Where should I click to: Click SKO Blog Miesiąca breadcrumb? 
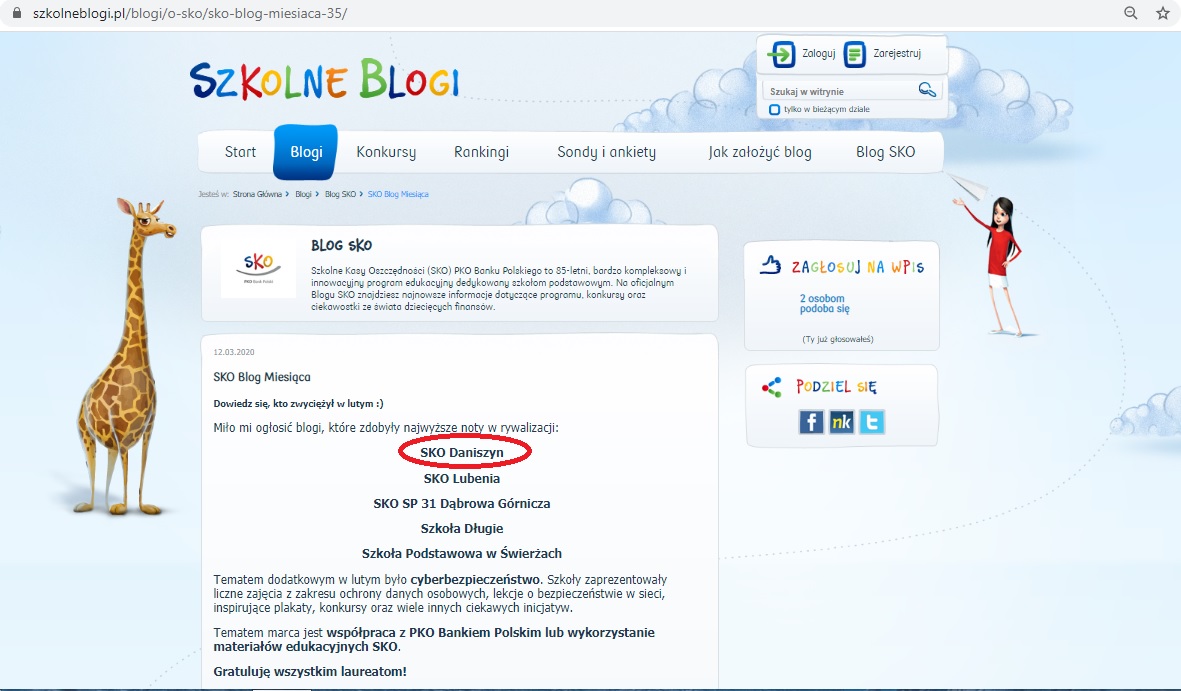(x=398, y=194)
